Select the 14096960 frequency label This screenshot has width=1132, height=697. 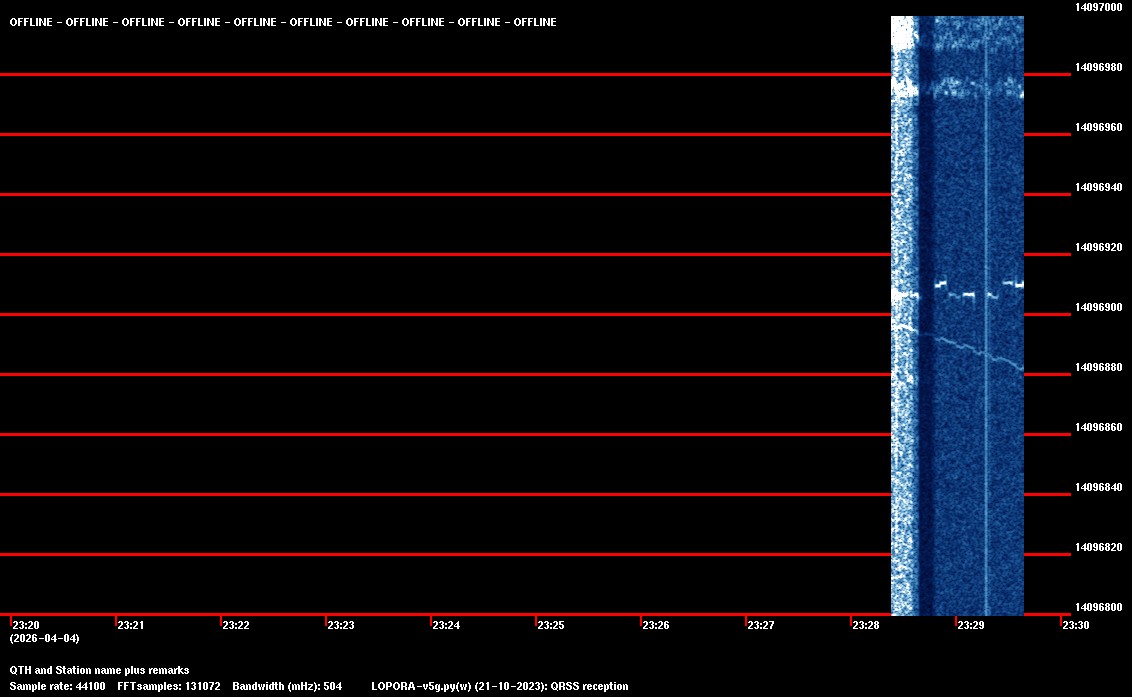pyautogui.click(x=1098, y=128)
